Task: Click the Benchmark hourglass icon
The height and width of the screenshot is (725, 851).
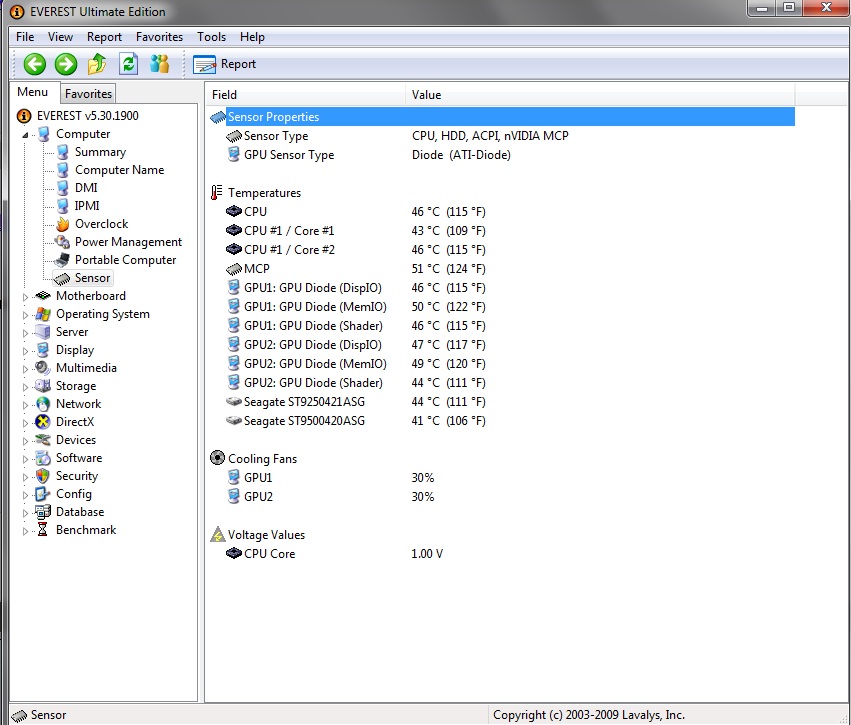Action: 43,530
